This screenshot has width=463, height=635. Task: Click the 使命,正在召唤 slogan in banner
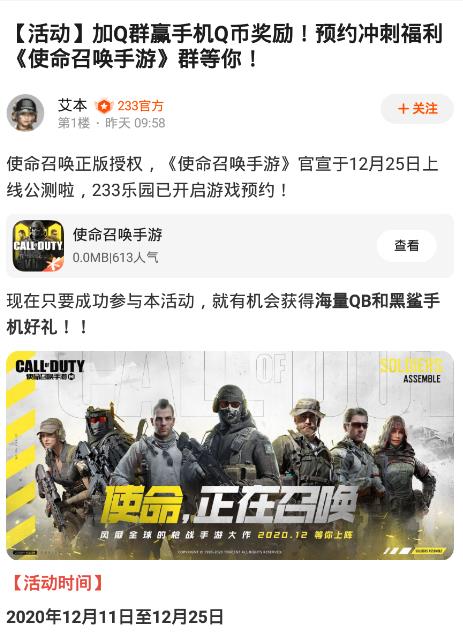229,505
